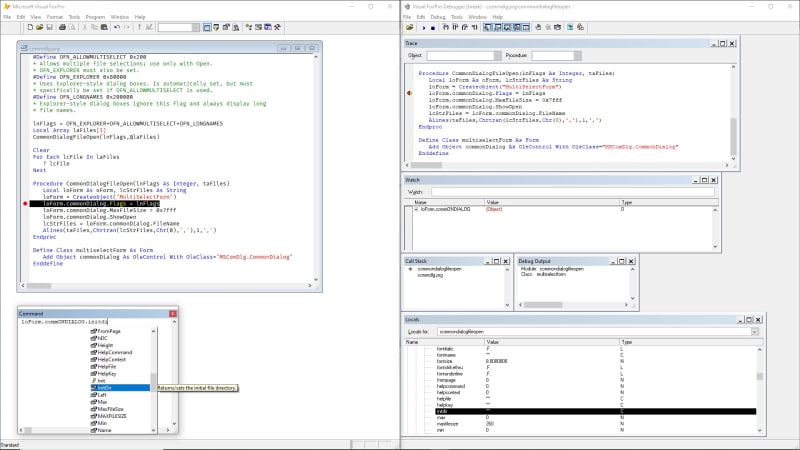The width and height of the screenshot is (800, 450).
Task: Click code editor horizontal scrollbar thumb
Action: point(39,286)
